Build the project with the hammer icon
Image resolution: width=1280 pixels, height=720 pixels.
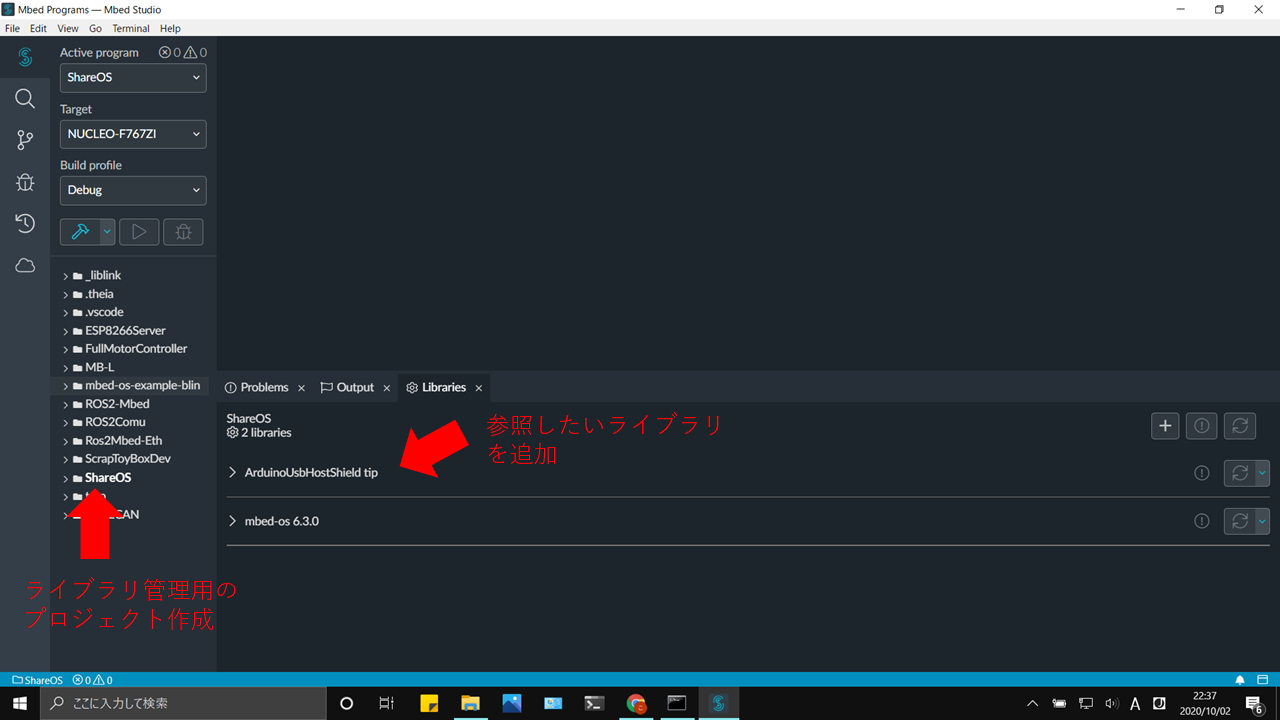[x=80, y=231]
